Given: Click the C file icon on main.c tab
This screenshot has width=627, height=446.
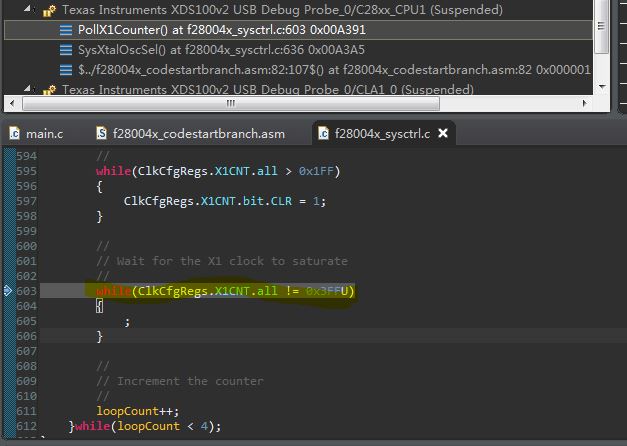Looking at the screenshot, I should 14,133.
